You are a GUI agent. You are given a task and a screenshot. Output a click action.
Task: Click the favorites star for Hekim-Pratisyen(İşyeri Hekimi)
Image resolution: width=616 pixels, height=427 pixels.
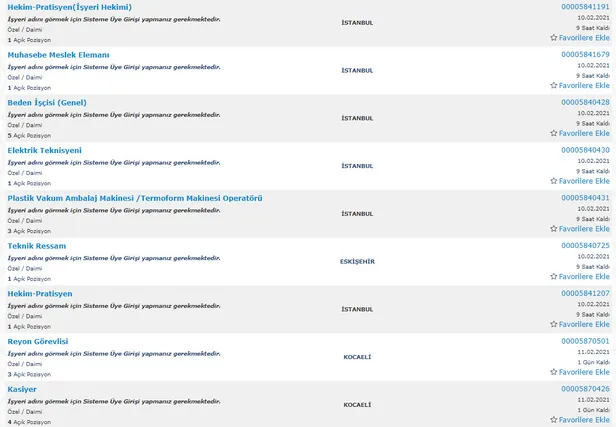click(554, 37)
